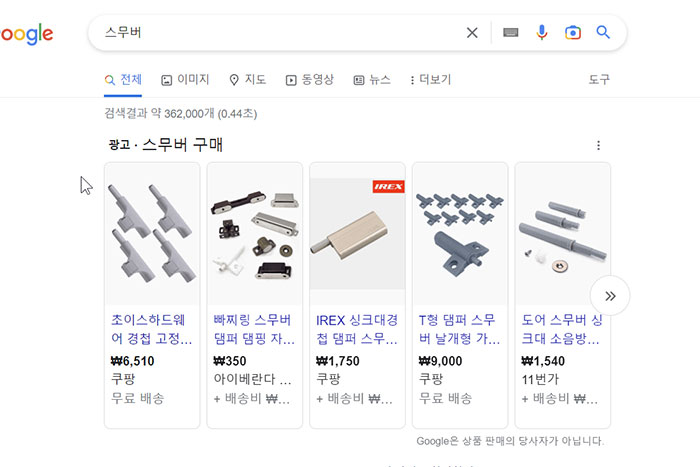Open the 도구 search tools

click(599, 79)
